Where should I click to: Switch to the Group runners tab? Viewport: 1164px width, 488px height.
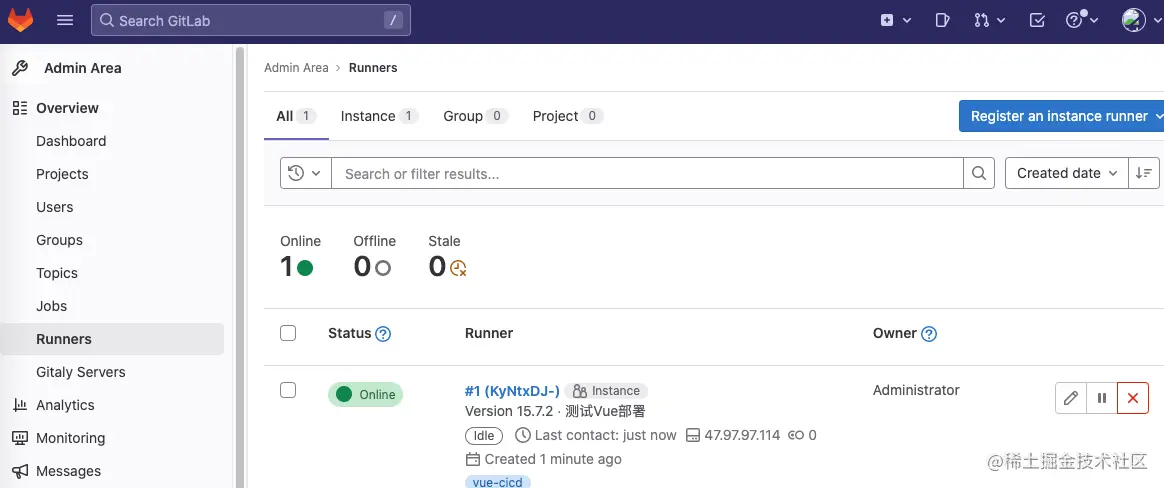click(474, 116)
